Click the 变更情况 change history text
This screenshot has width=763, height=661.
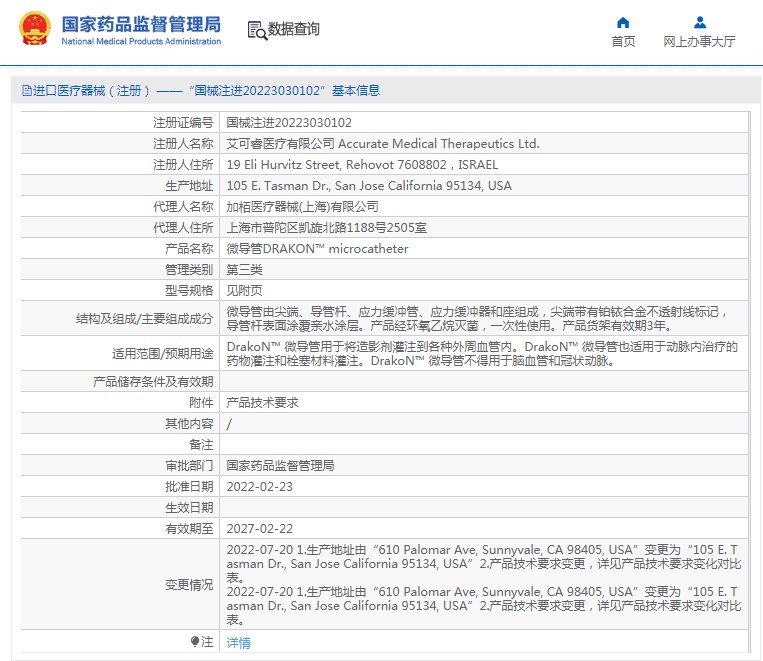point(484,584)
